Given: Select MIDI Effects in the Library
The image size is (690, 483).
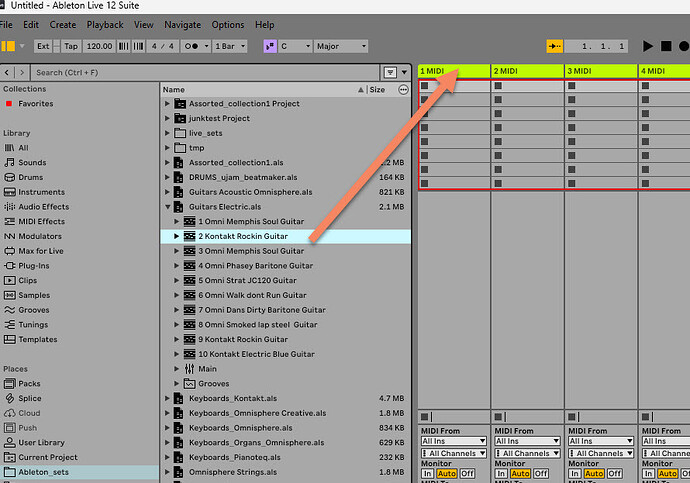Looking at the screenshot, I should (x=41, y=222).
